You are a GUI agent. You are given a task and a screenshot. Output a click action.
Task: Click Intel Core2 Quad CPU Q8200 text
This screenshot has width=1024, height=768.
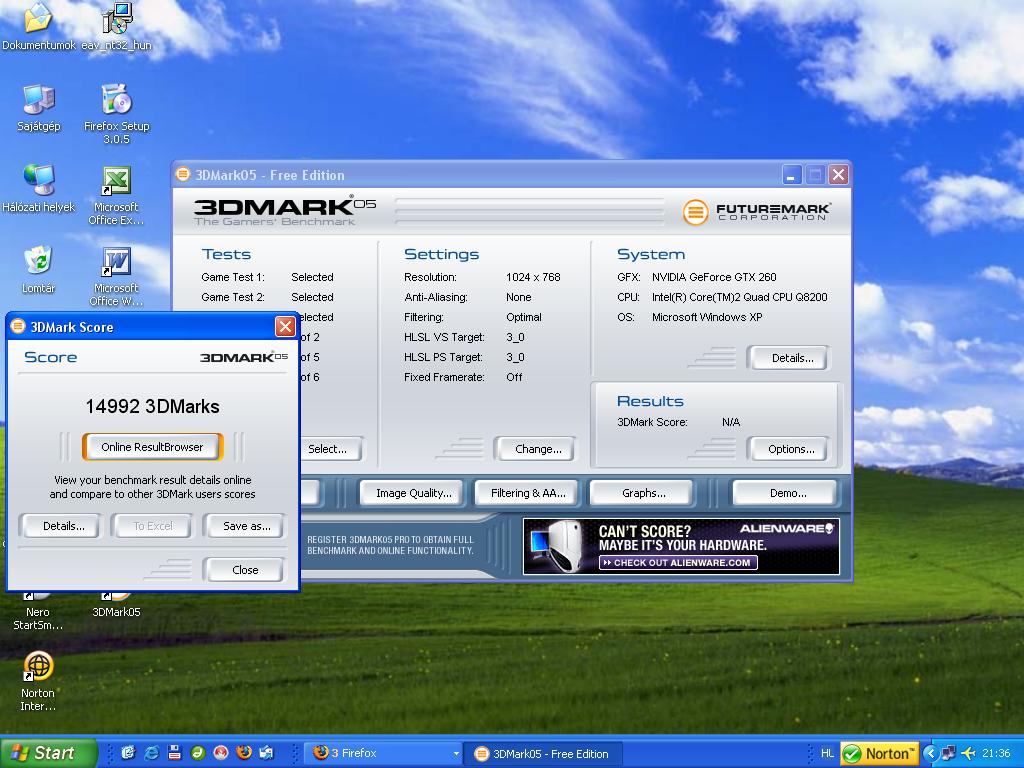click(x=739, y=297)
